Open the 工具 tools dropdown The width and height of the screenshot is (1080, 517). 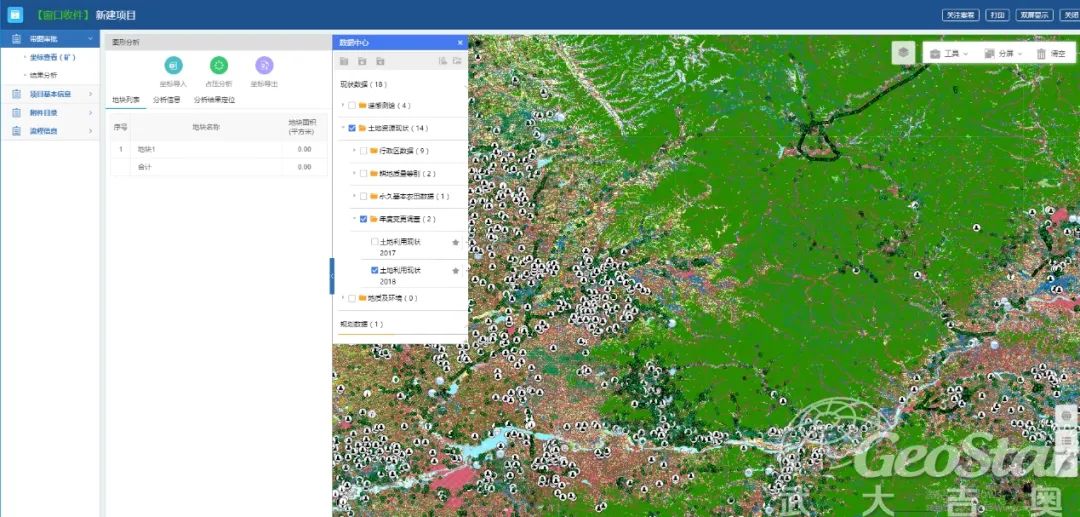[948, 54]
